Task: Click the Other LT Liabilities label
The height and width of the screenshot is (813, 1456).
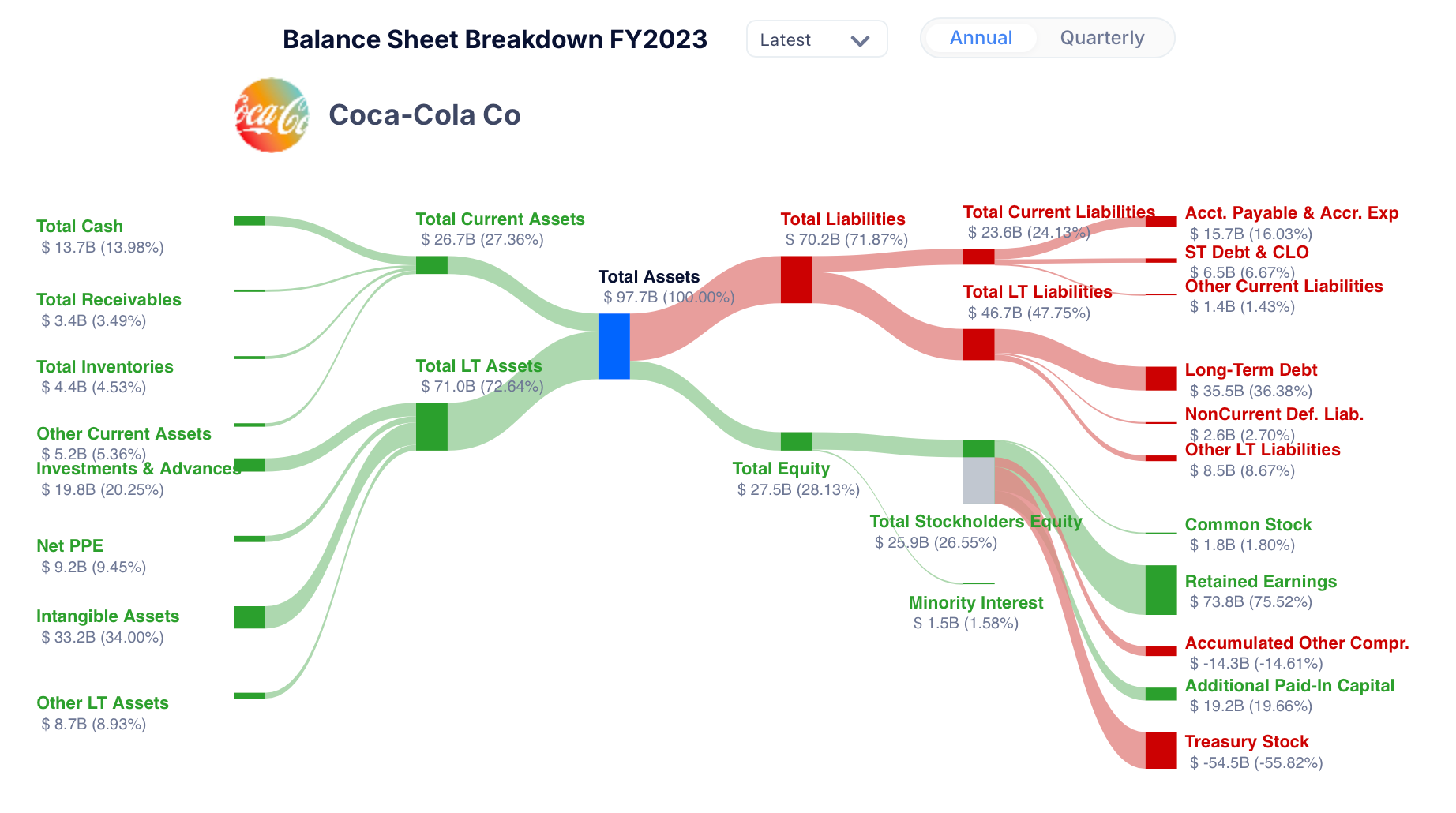Action: pyautogui.click(x=1263, y=450)
